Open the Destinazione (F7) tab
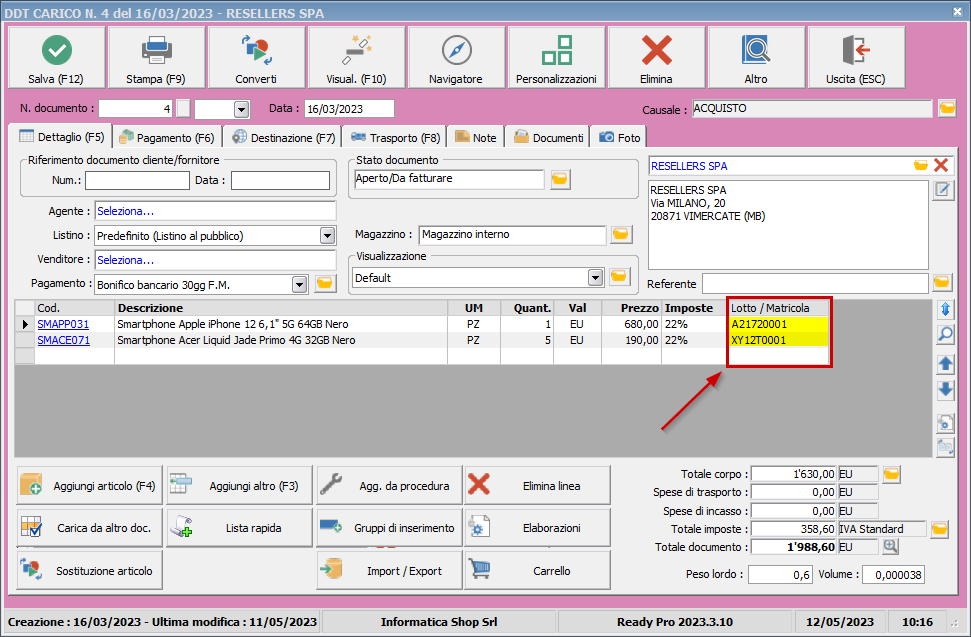The height and width of the screenshot is (637, 971). (x=283, y=137)
